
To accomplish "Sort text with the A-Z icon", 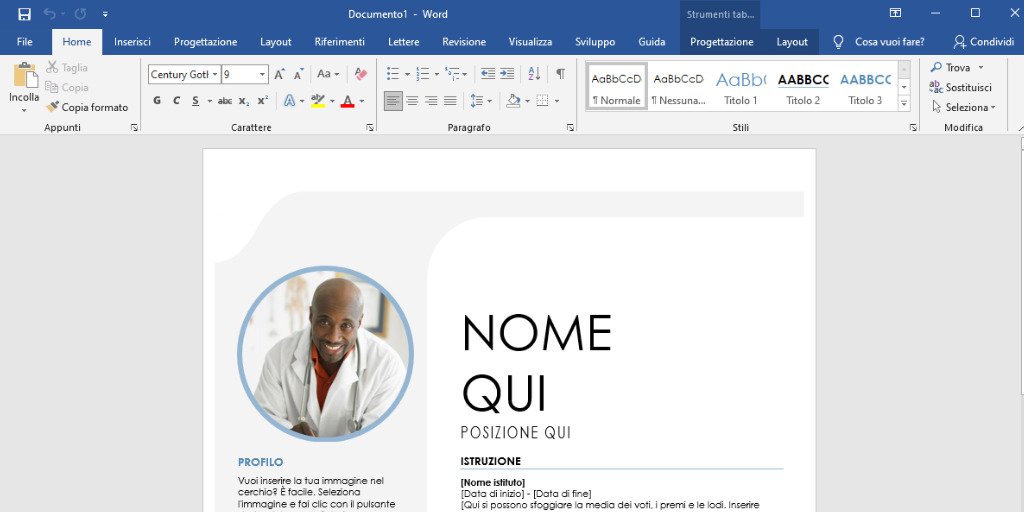I will click(534, 74).
